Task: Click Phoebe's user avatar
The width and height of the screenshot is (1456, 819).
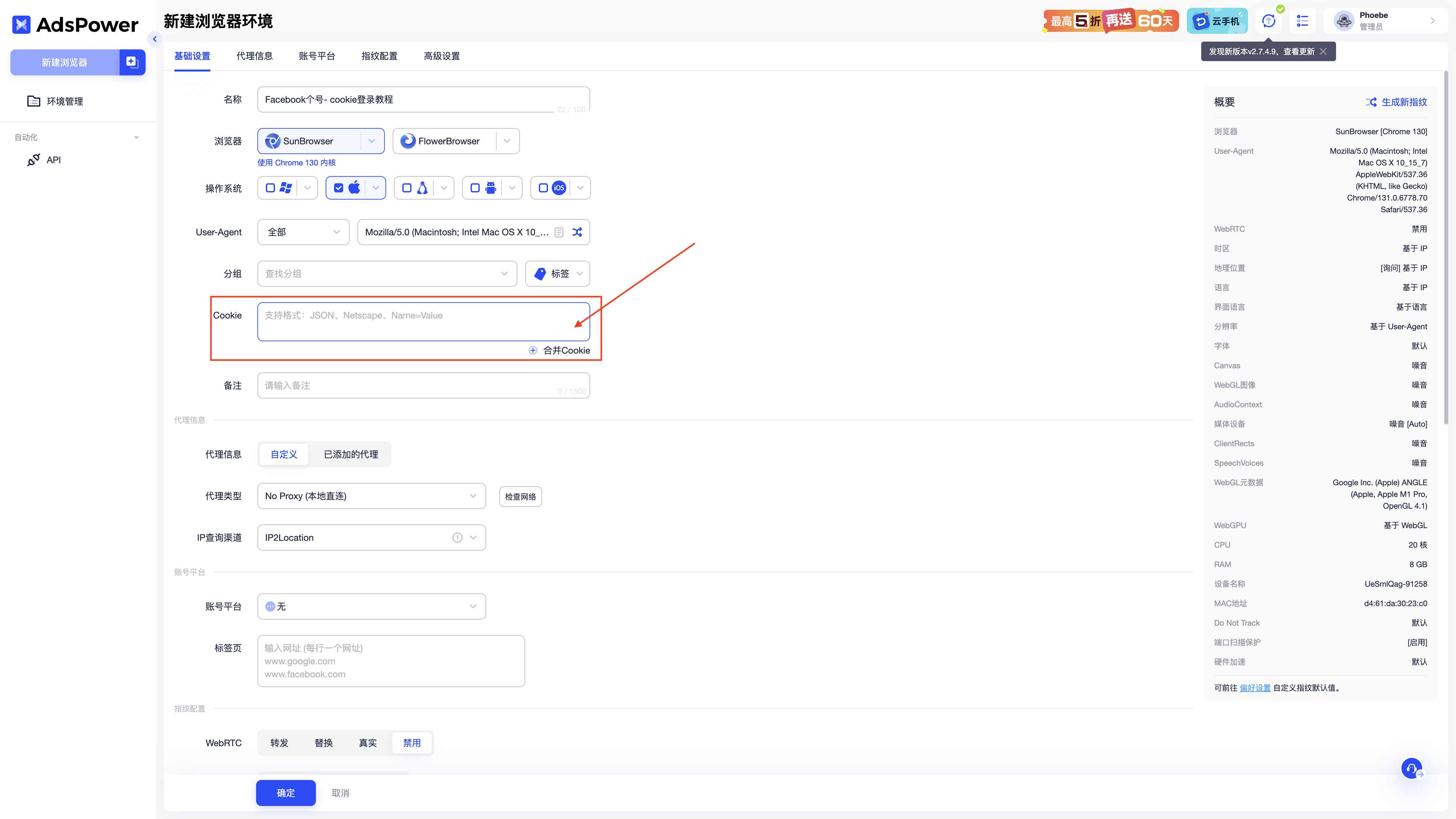Action: (x=1344, y=21)
